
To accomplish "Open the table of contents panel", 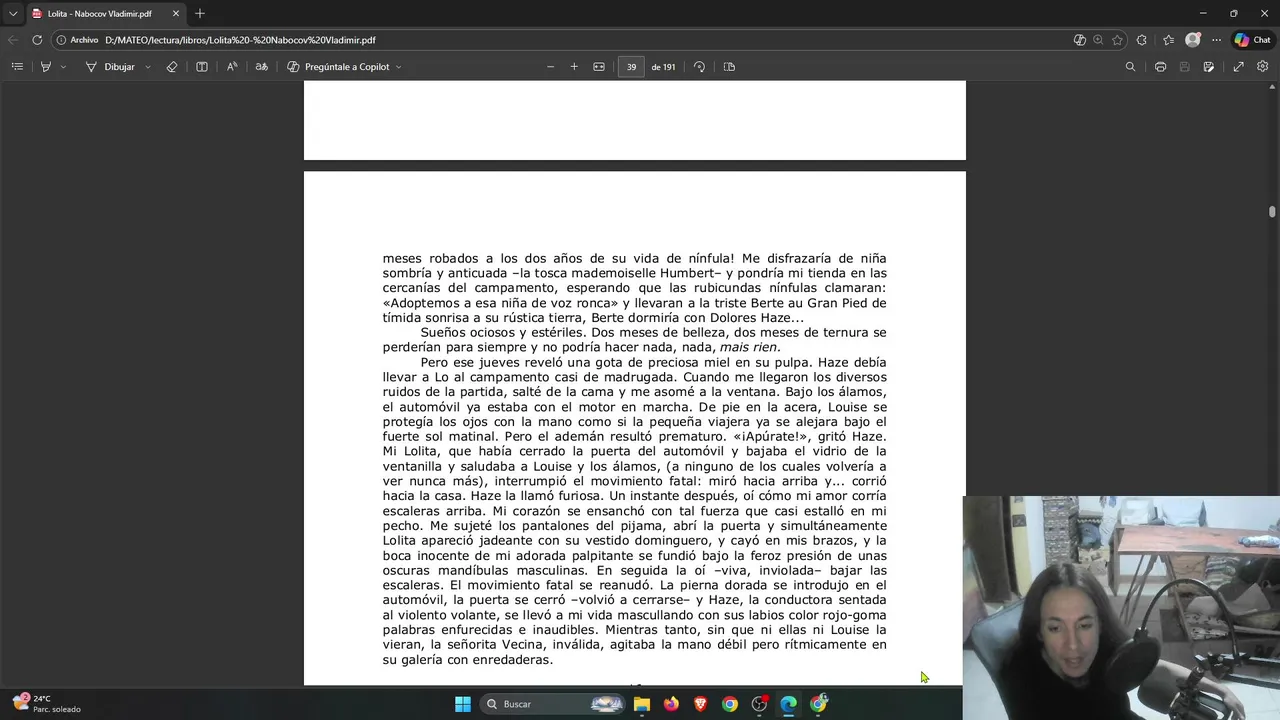I will (17, 67).
